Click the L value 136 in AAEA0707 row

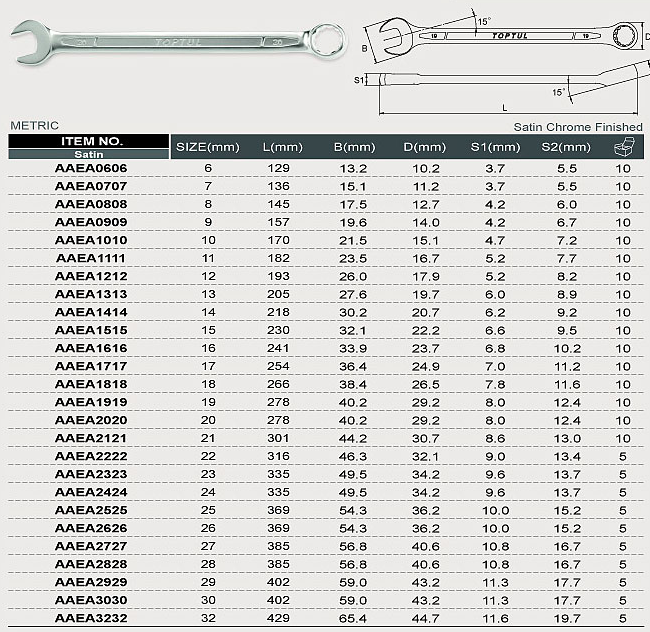(x=278, y=186)
